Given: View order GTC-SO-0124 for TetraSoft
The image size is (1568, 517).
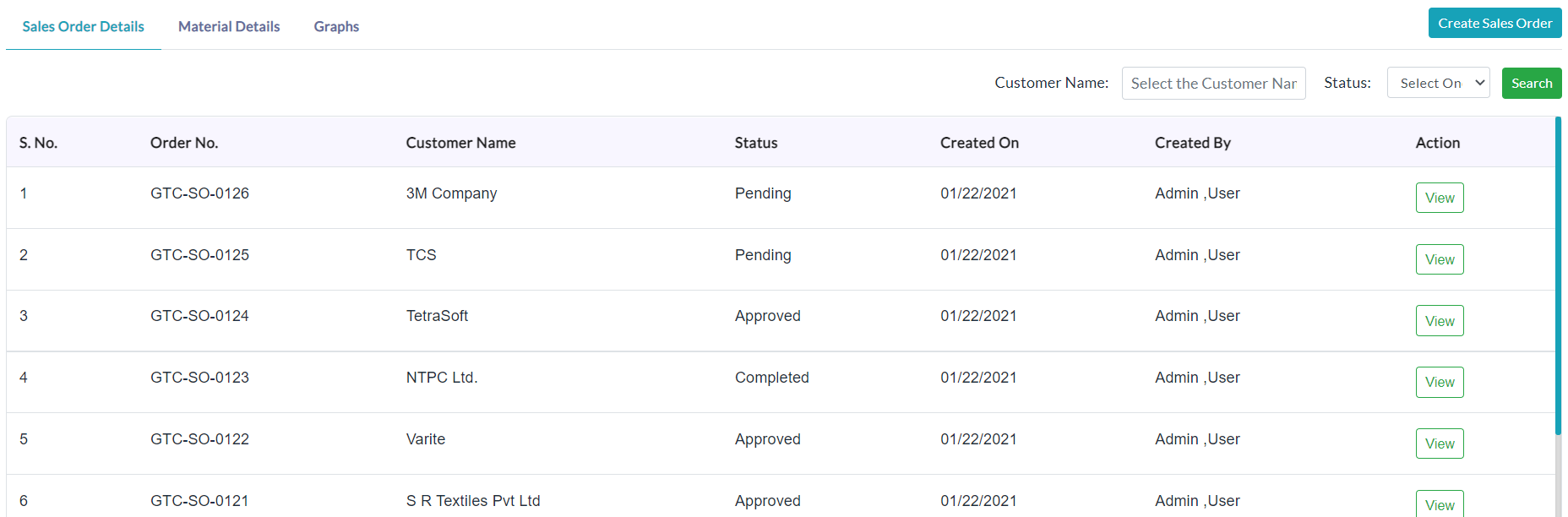Looking at the screenshot, I should coord(1440,321).
